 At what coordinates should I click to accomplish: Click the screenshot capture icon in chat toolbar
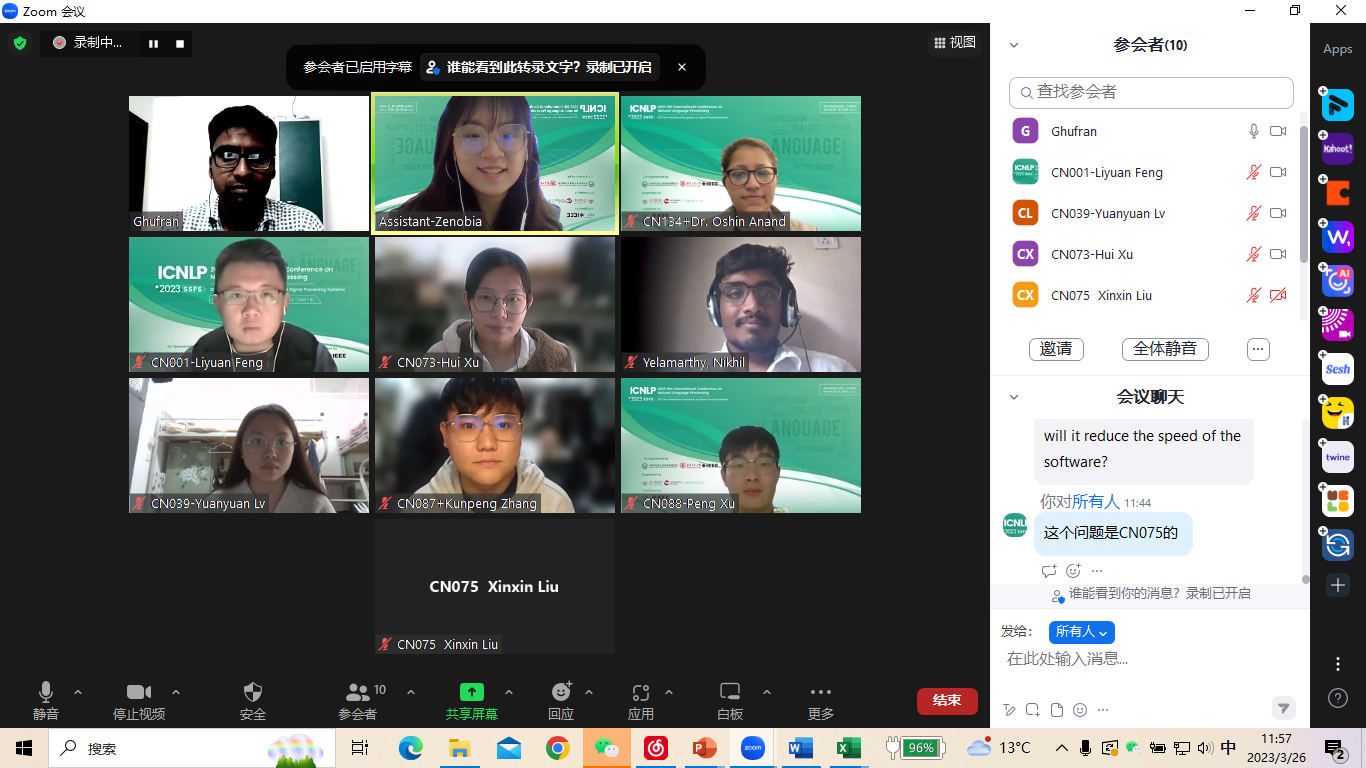1033,710
